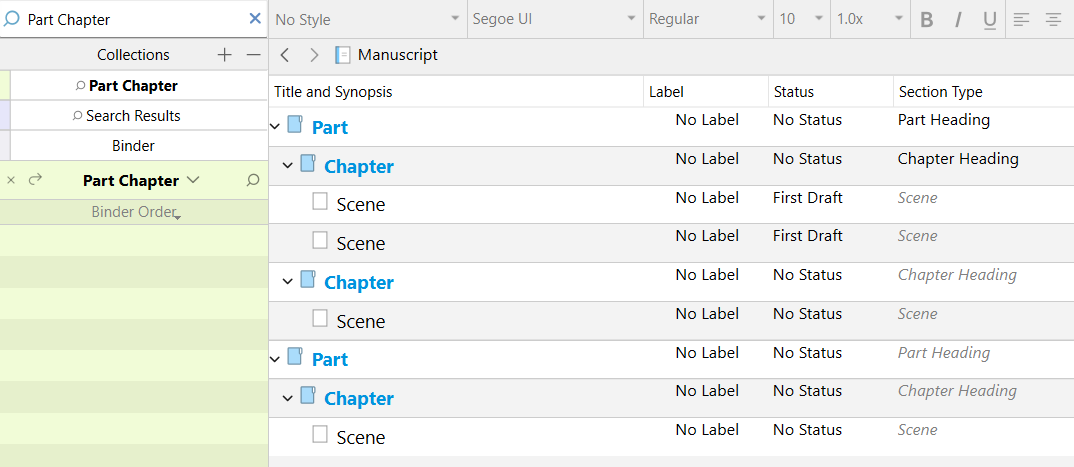The image size is (1074, 467).
Task: Select the Binder collection tab
Action: tap(133, 146)
